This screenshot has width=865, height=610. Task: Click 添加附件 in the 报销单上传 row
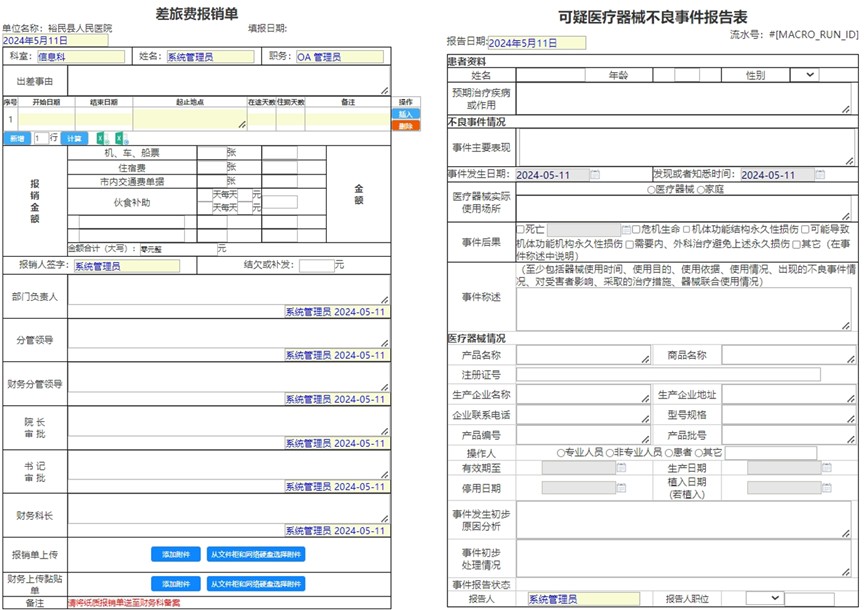click(x=175, y=554)
